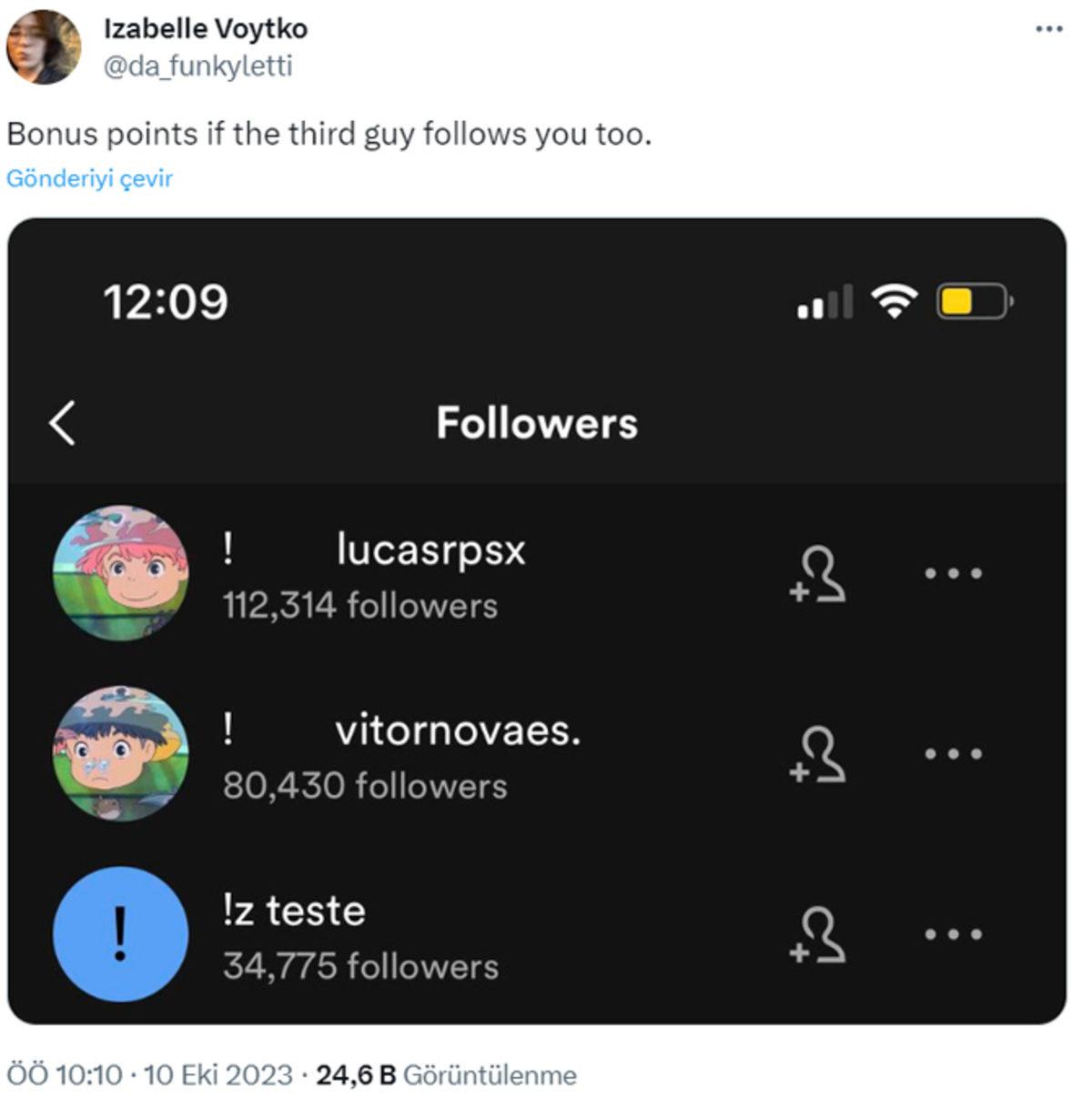Follow lucasrpsx with the add-person icon
The height and width of the screenshot is (1108, 1092).
click(x=818, y=574)
